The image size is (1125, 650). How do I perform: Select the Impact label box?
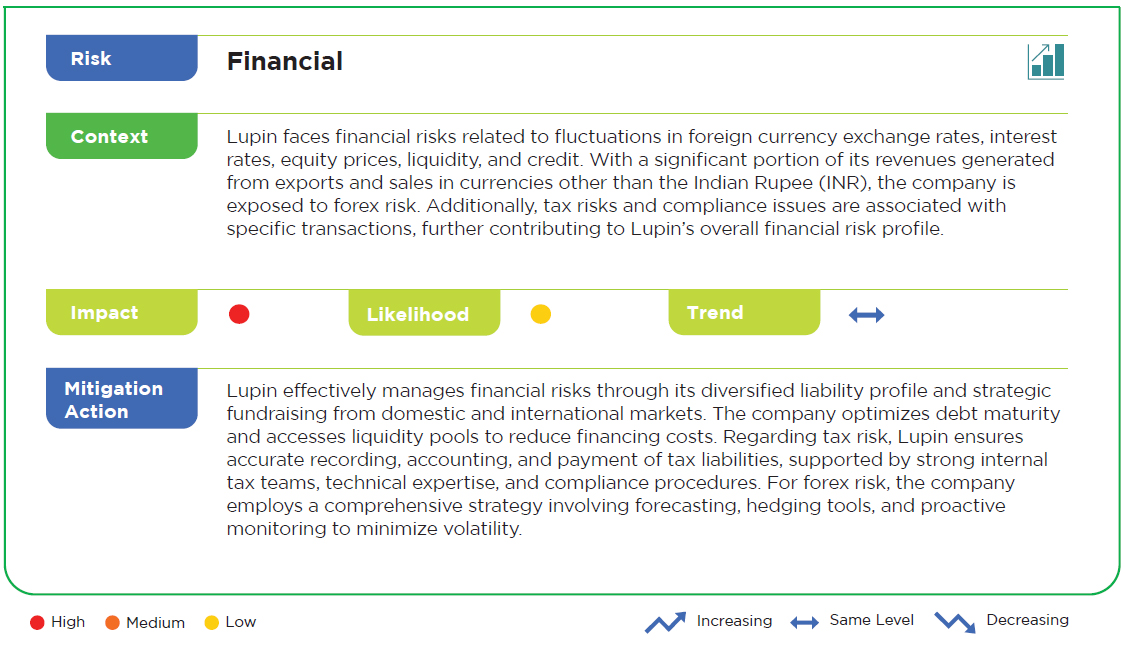pyautogui.click(x=122, y=312)
